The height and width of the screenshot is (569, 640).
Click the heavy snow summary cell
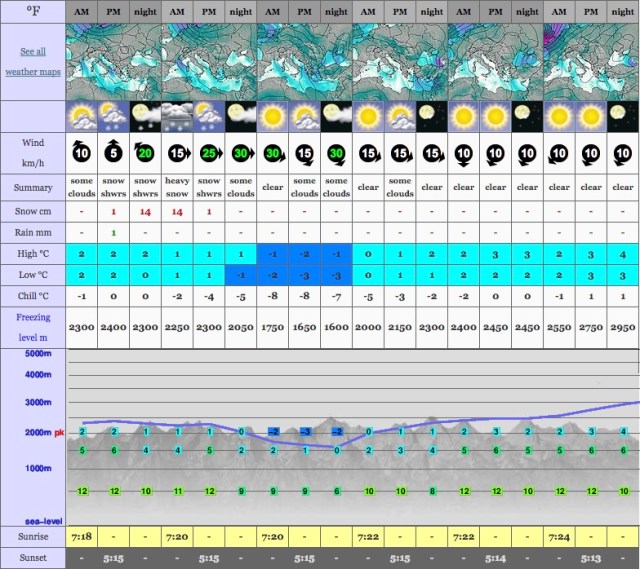point(177,187)
